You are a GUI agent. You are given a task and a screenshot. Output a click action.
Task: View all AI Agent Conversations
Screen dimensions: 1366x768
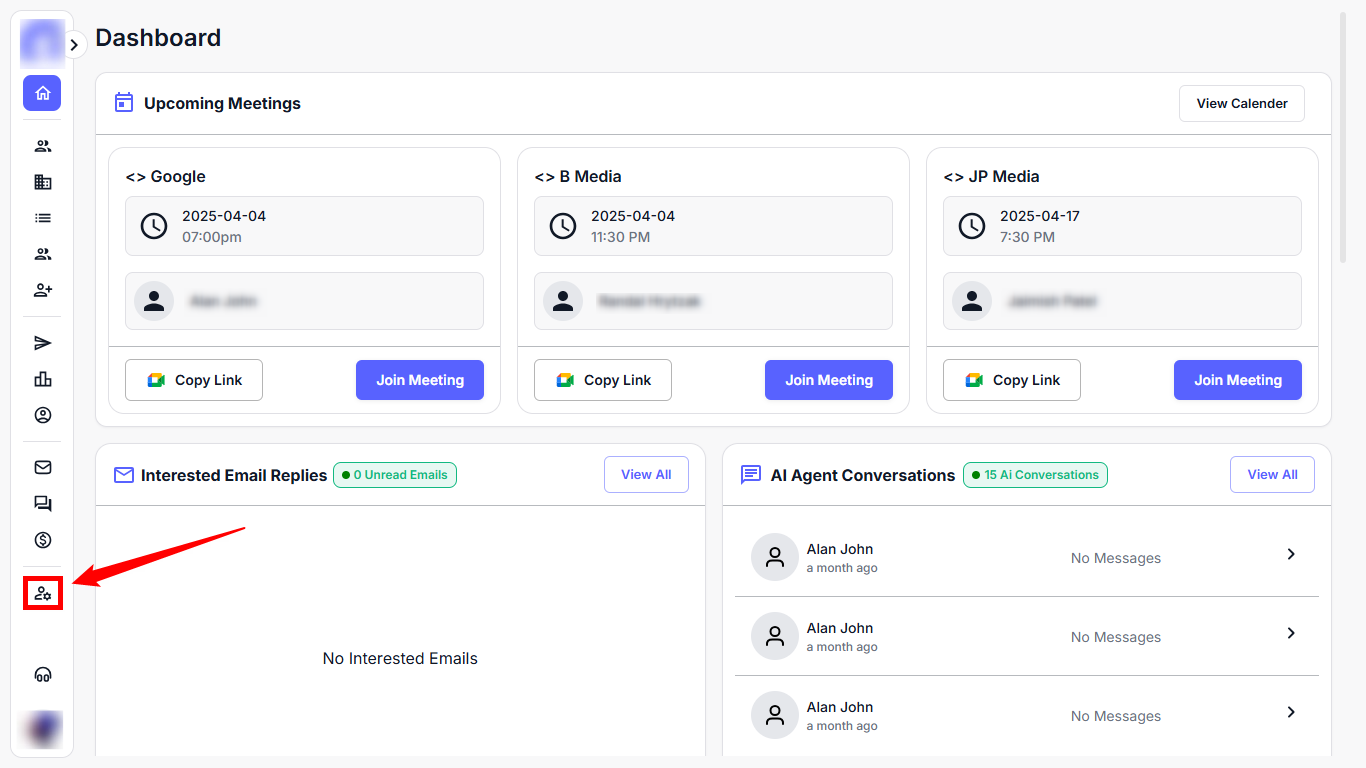point(1272,475)
